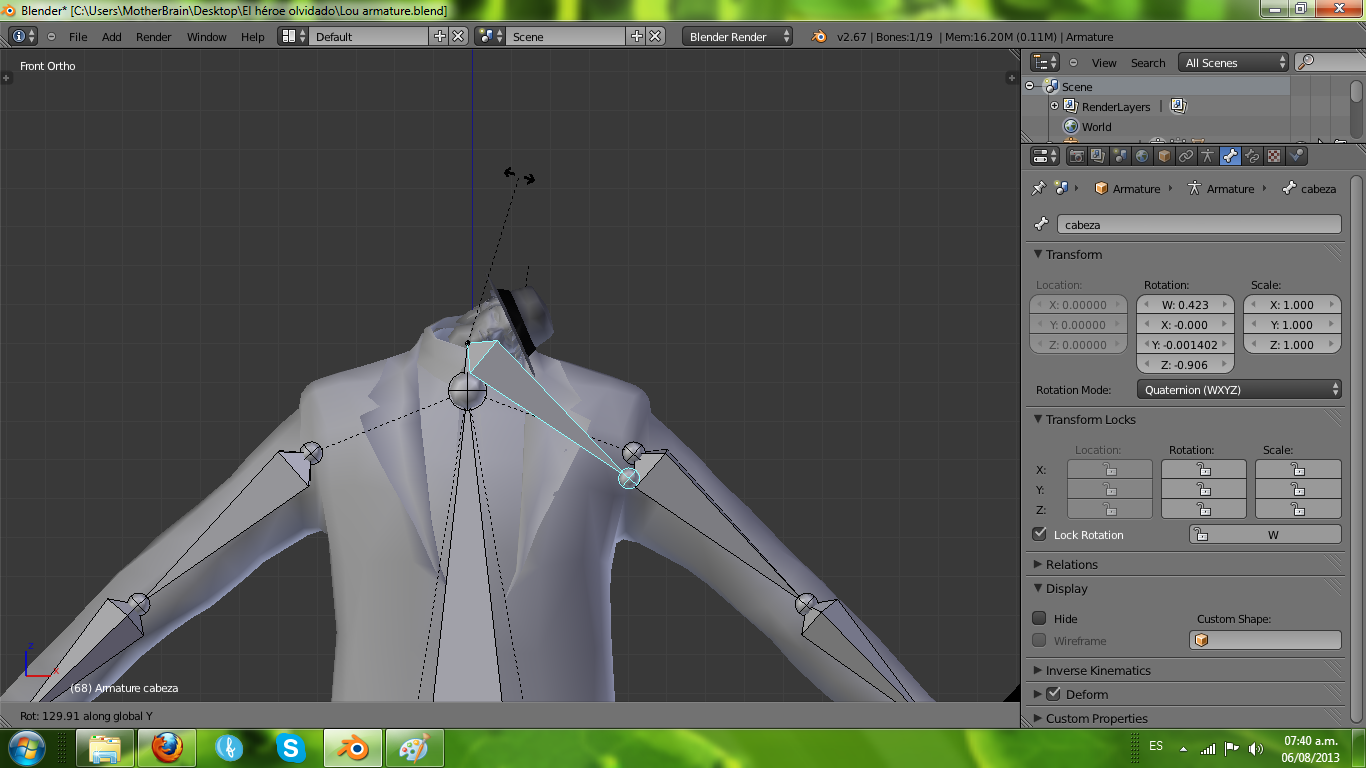
Task: Open the World properties globe tab
Action: (x=1142, y=156)
